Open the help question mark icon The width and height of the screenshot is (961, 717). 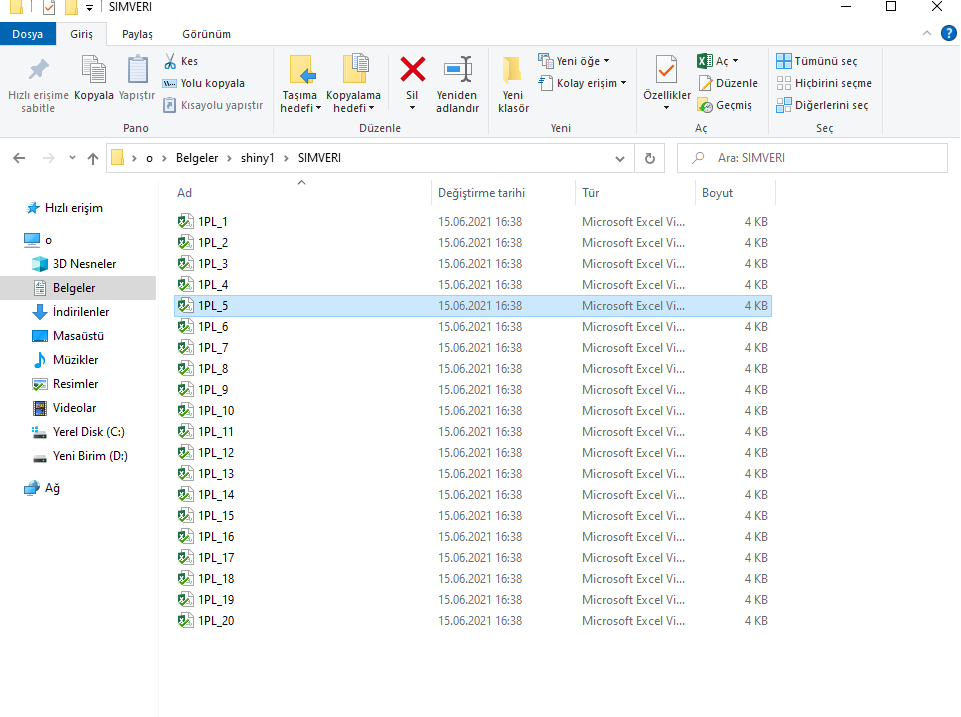click(949, 33)
